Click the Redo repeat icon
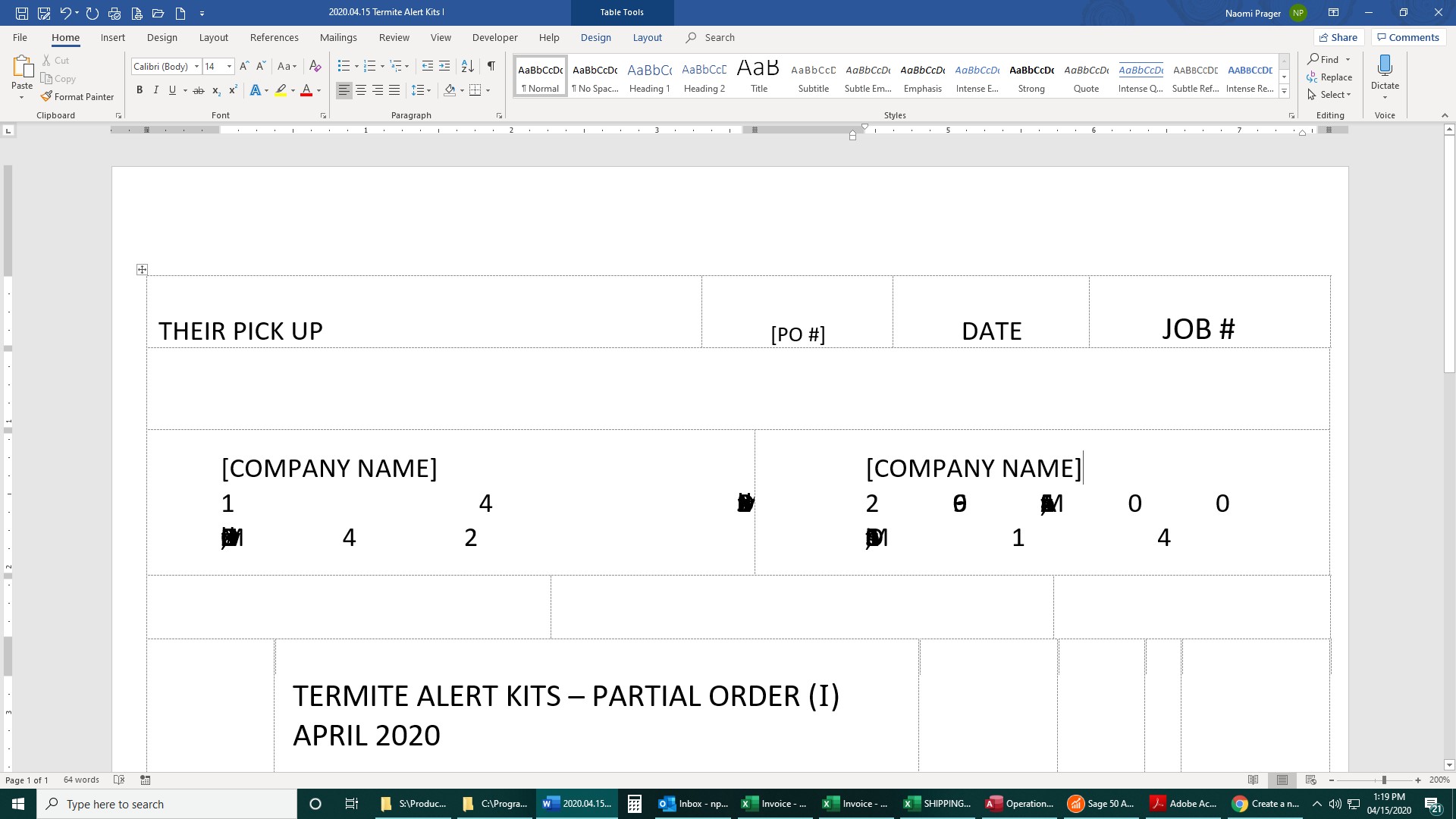The height and width of the screenshot is (819, 1456). [93, 13]
